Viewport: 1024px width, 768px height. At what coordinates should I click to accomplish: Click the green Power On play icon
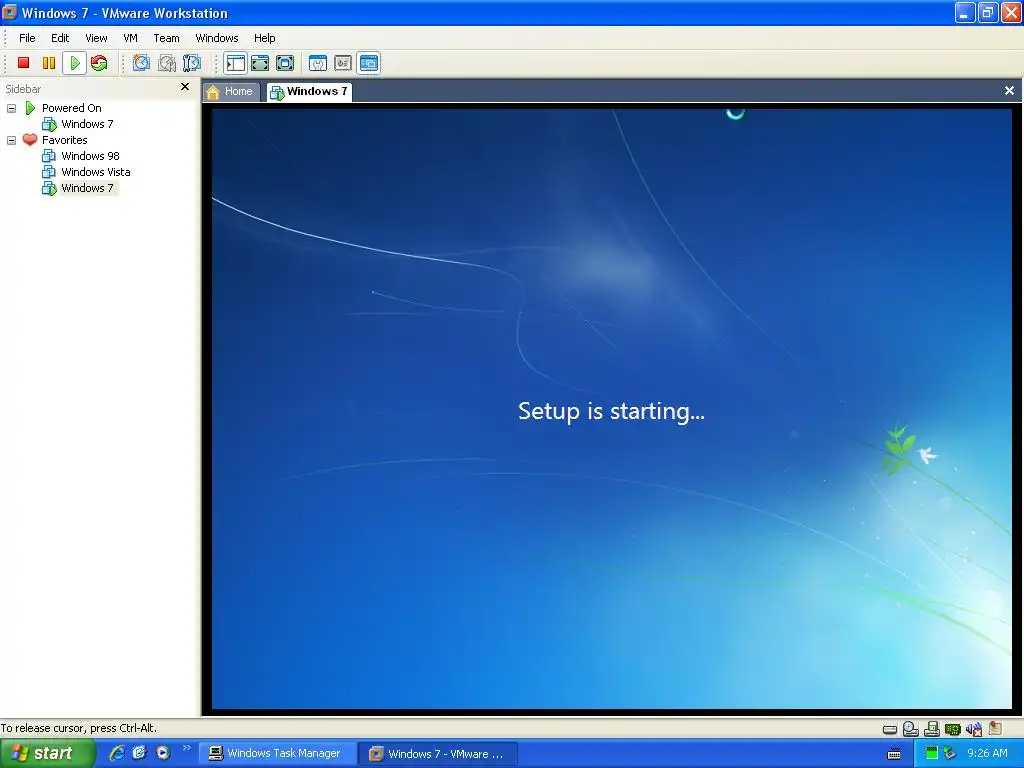[74, 63]
